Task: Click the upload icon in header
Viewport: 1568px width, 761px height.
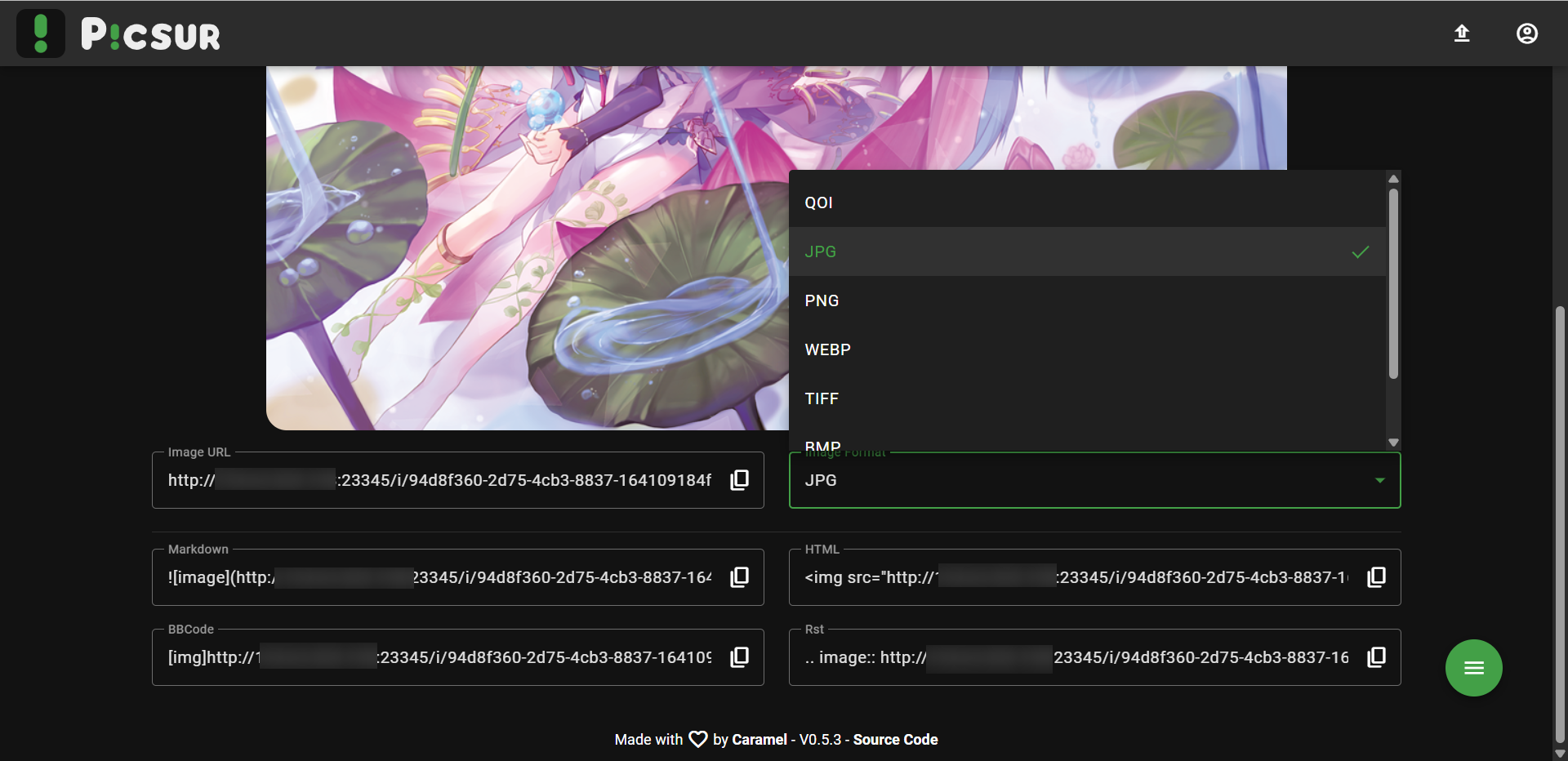Action: (x=1462, y=33)
